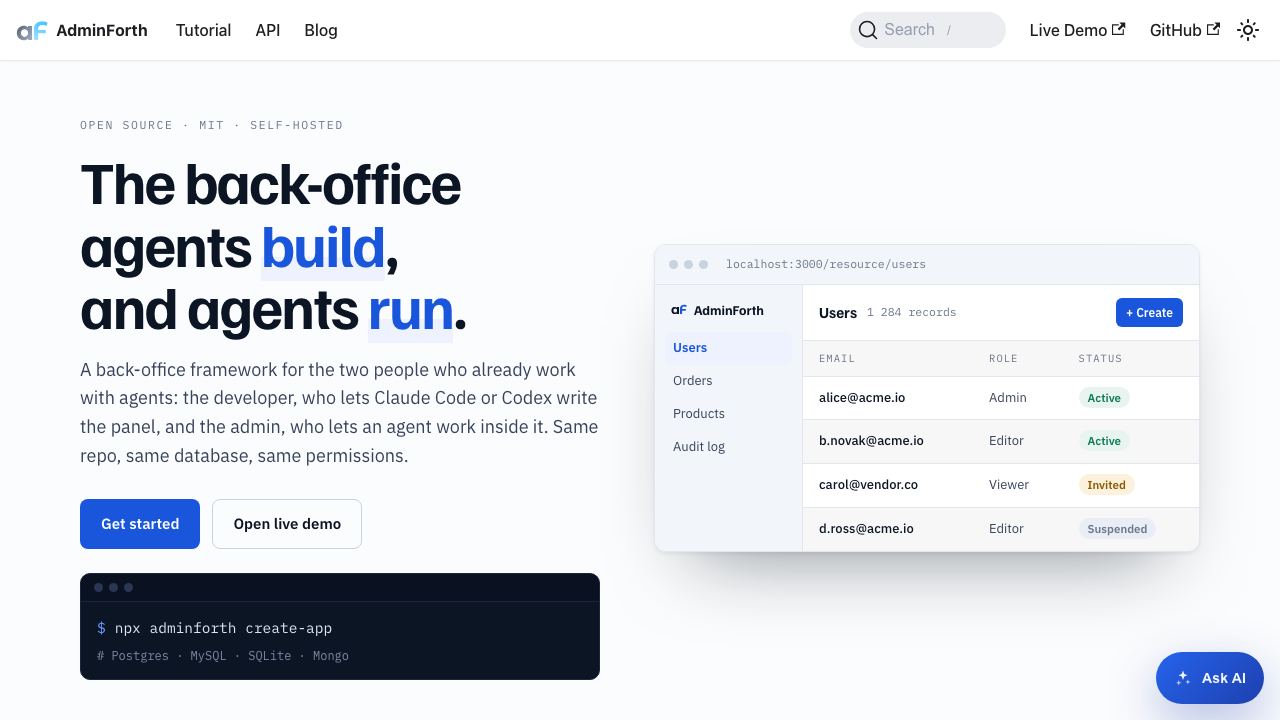Screen dimensions: 1280x720
Task: Click the Suspended status badge
Action: (x=1117, y=529)
